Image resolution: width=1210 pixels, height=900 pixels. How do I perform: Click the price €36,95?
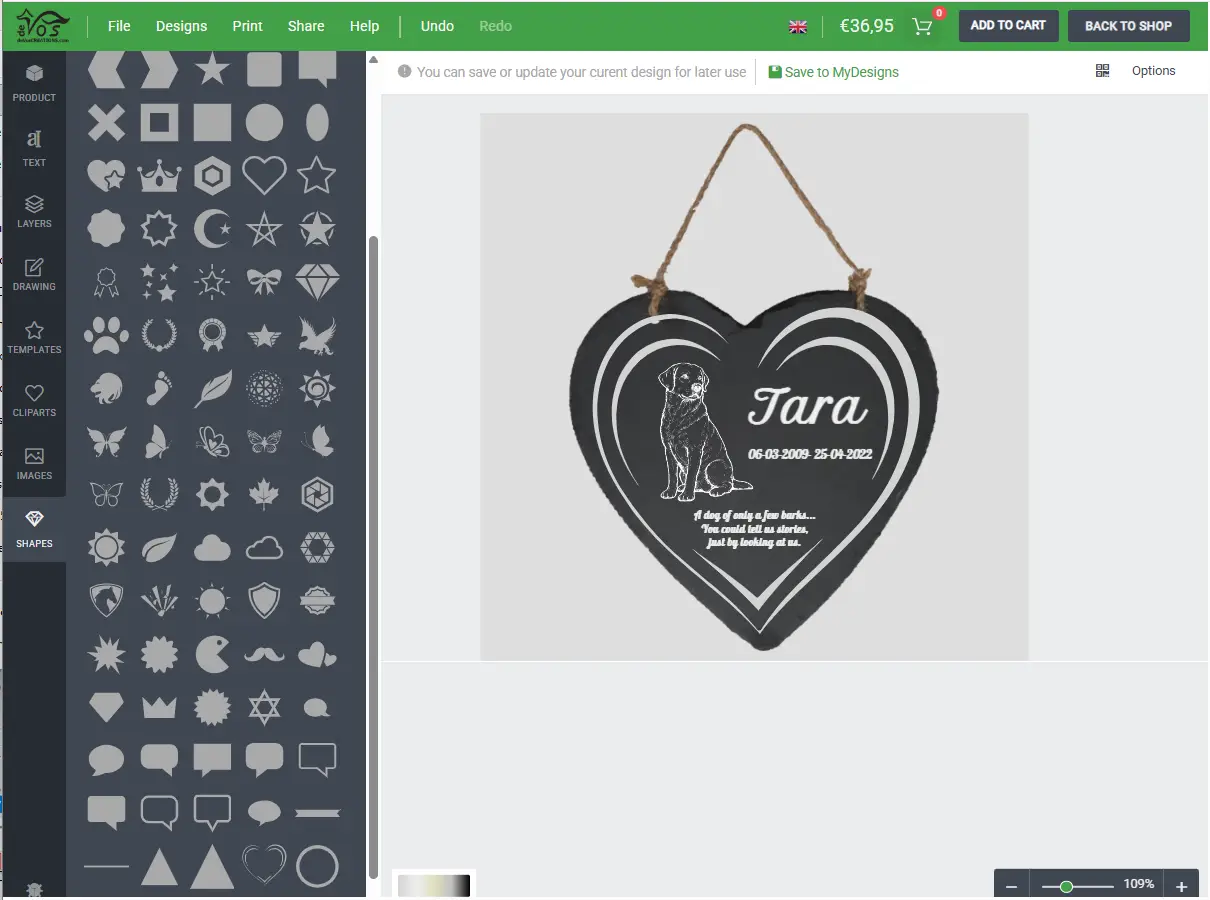point(867,26)
